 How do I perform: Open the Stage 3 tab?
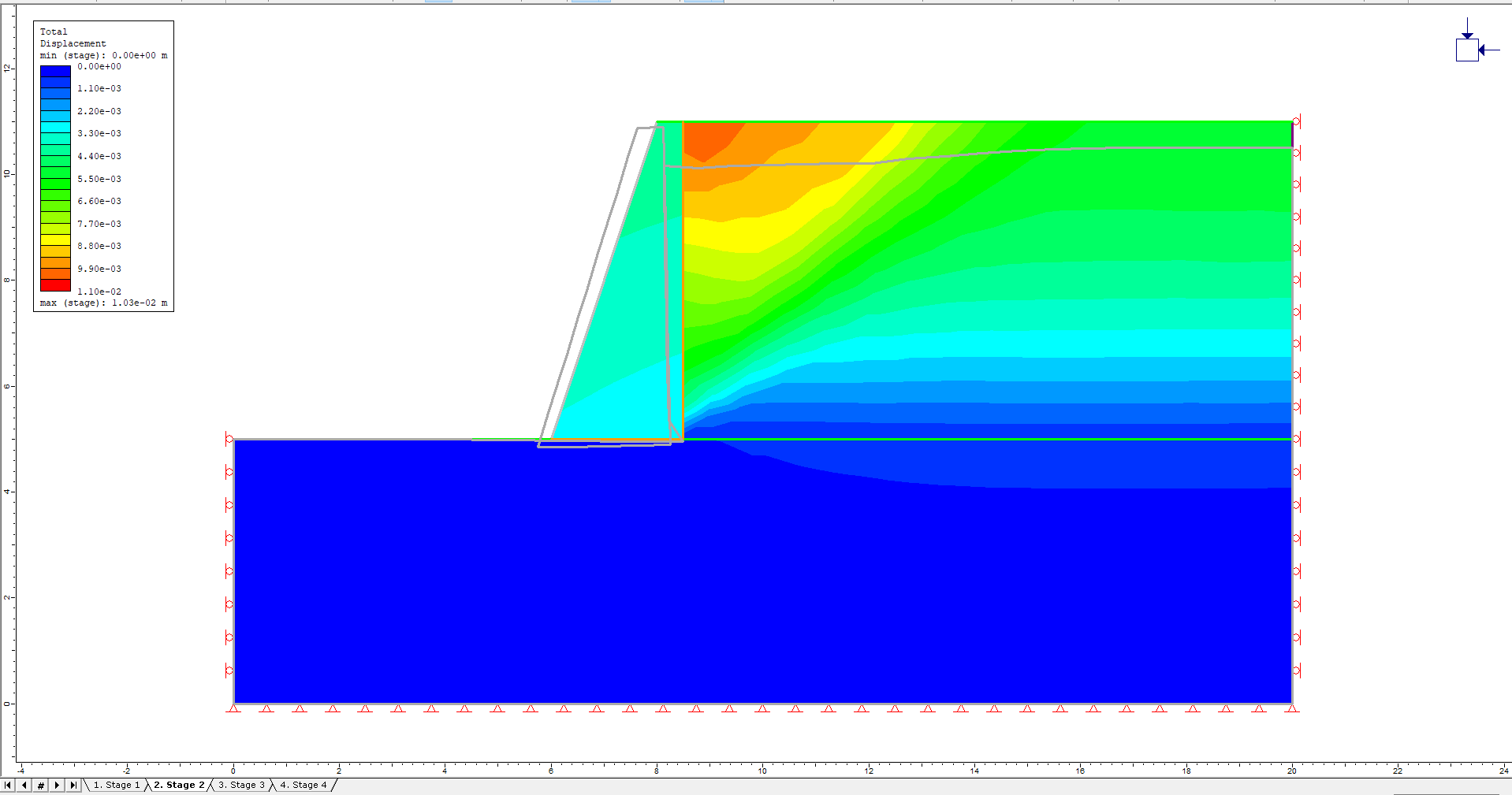point(241,785)
